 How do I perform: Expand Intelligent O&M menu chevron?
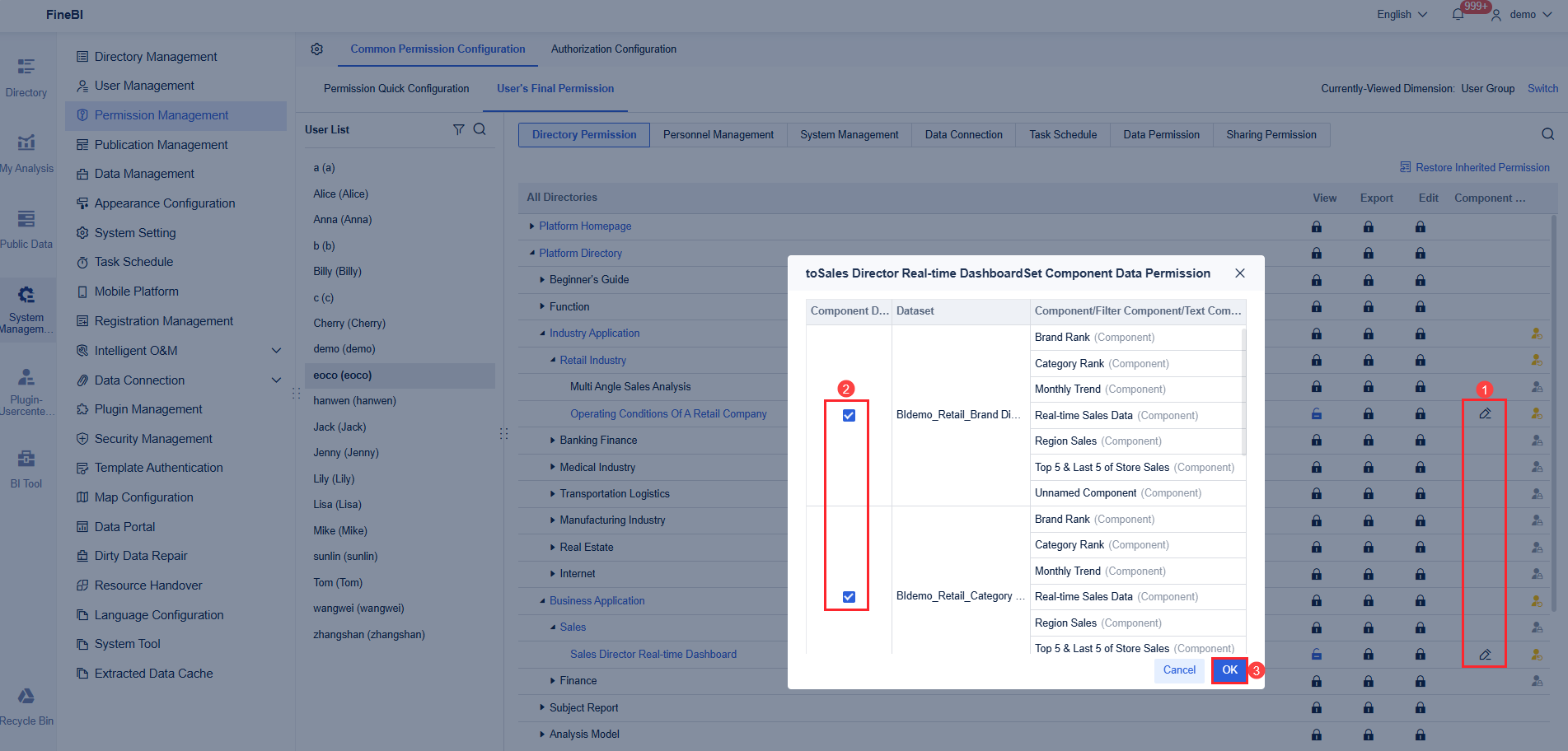pos(276,351)
